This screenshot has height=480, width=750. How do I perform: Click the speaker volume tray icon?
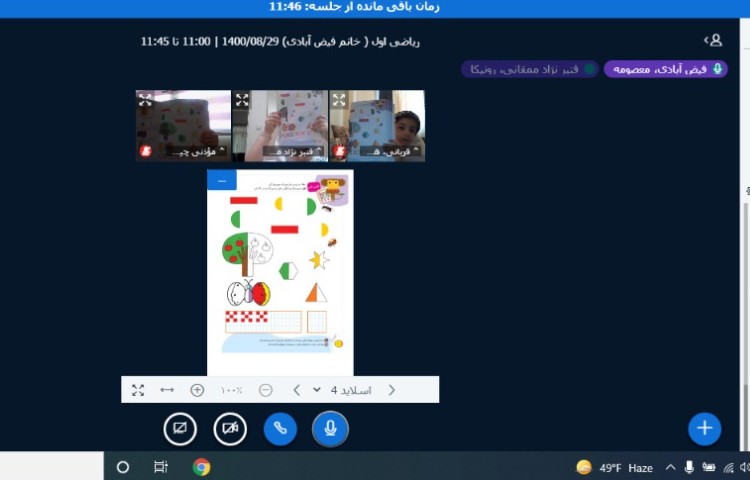(x=744, y=467)
